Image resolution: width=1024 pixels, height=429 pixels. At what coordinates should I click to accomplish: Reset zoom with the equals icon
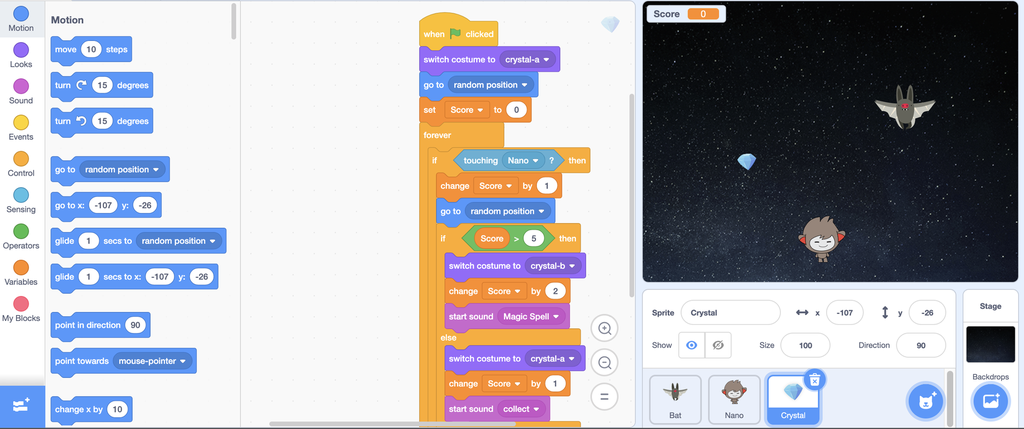604,396
